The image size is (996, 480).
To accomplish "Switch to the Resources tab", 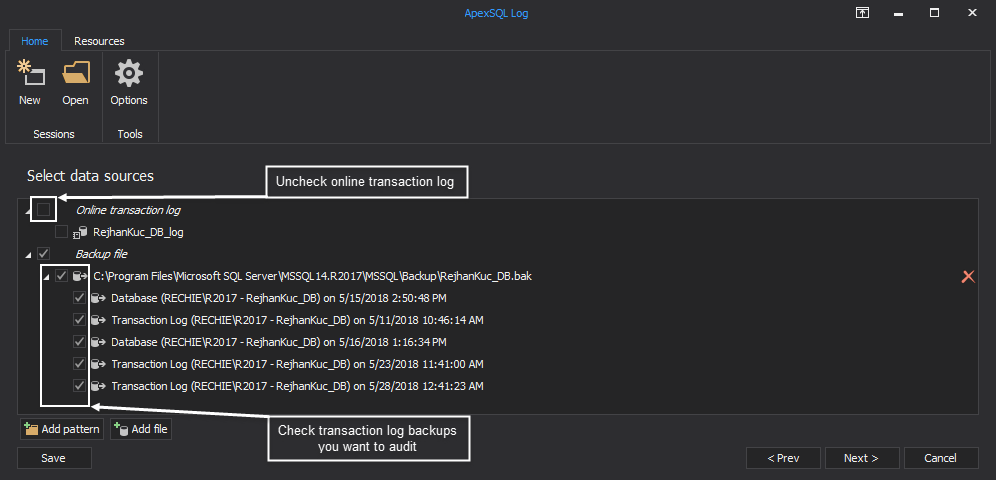I will tap(99, 41).
